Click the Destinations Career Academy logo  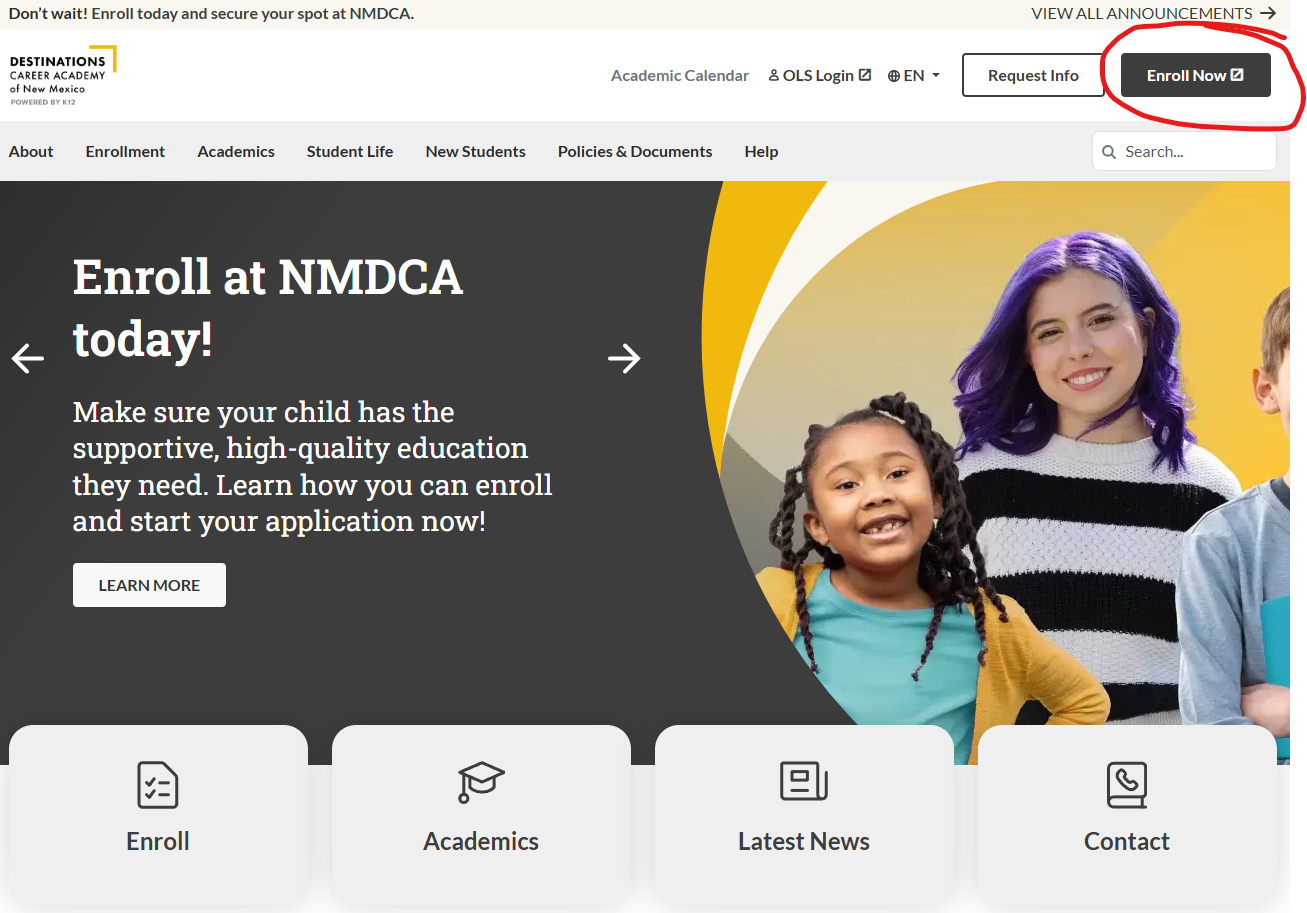tap(63, 76)
